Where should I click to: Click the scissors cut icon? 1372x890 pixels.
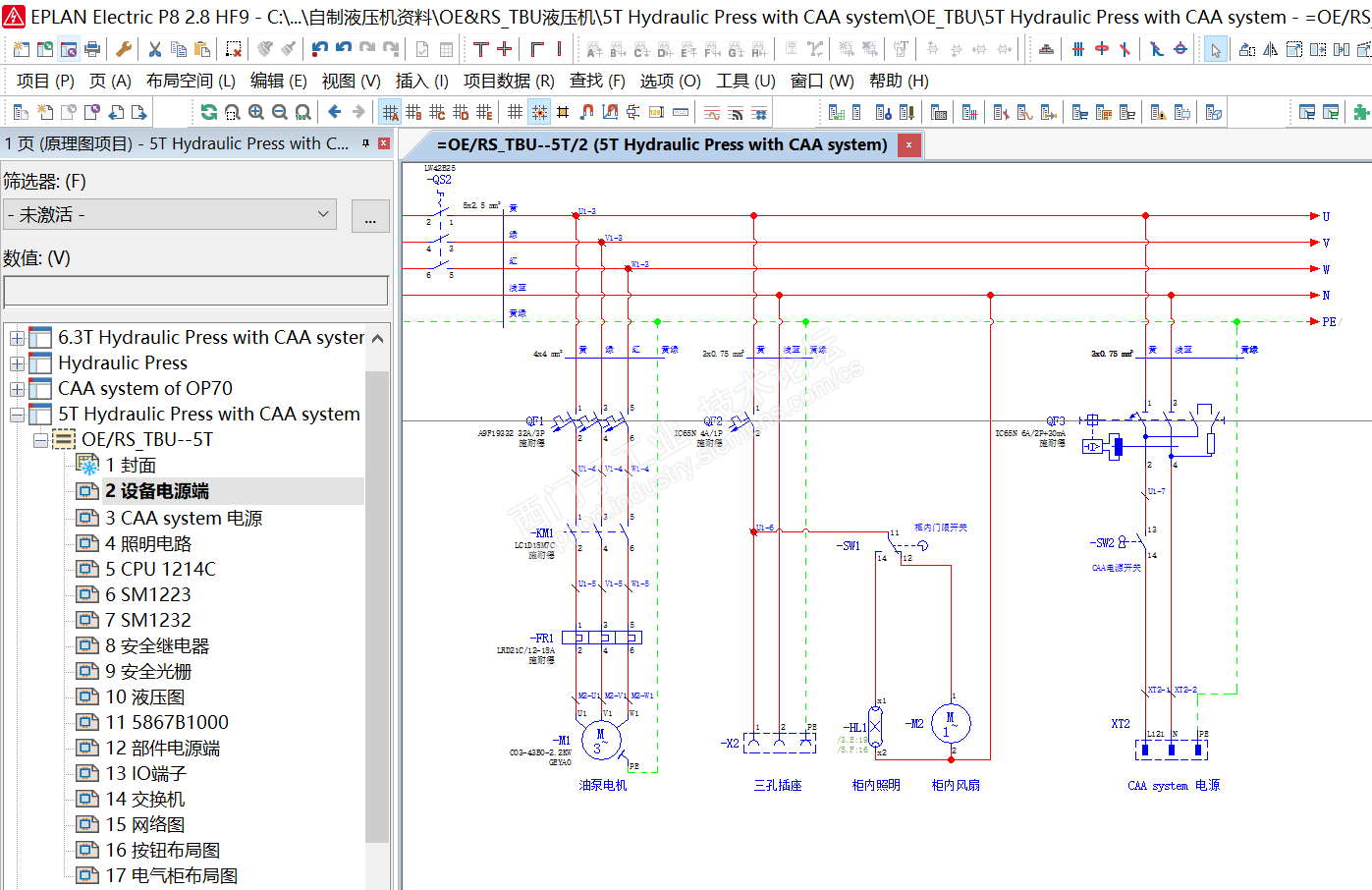tap(154, 49)
